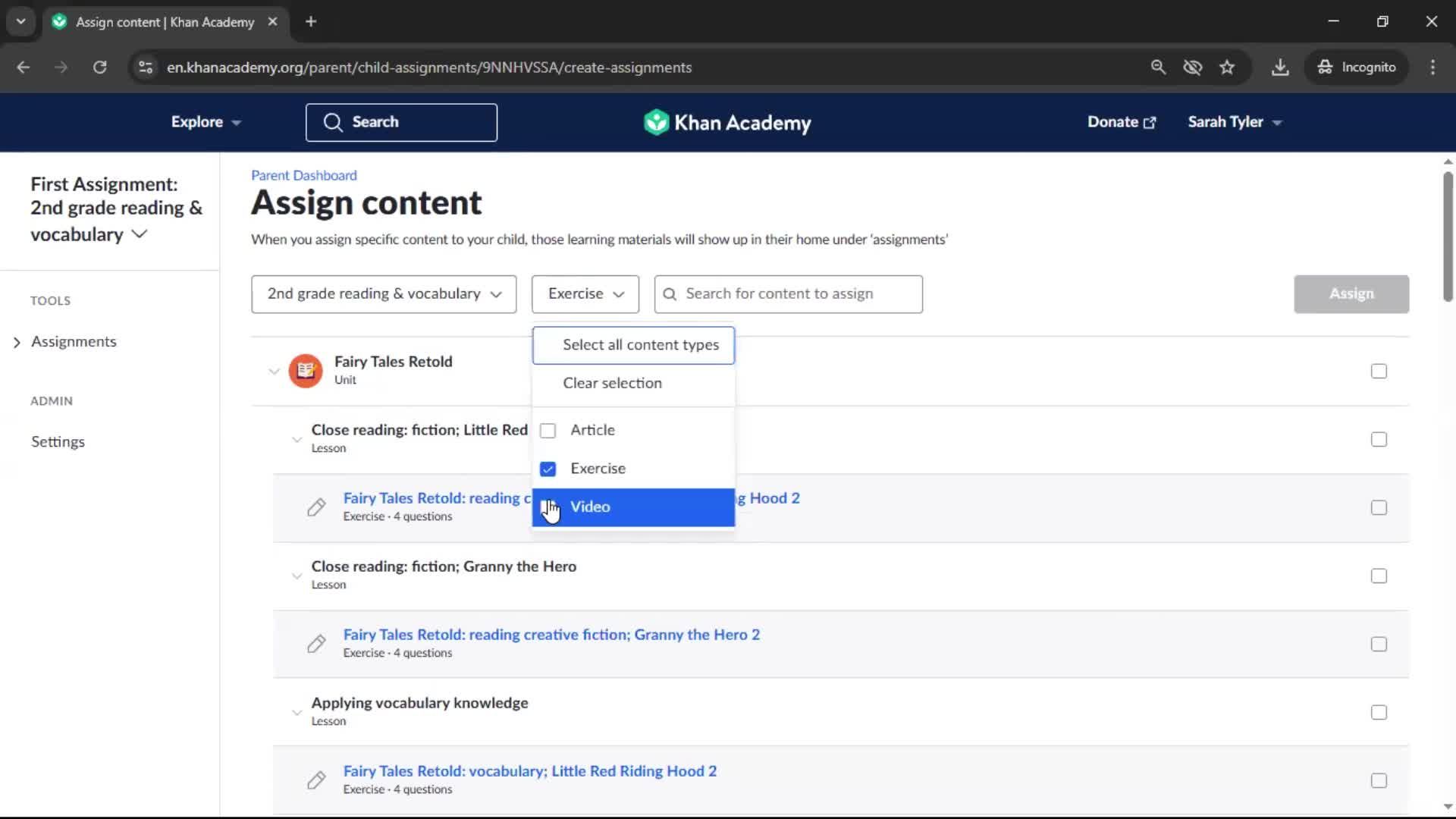Reload the page with the refresh icon
1456x819 pixels.
[99, 67]
